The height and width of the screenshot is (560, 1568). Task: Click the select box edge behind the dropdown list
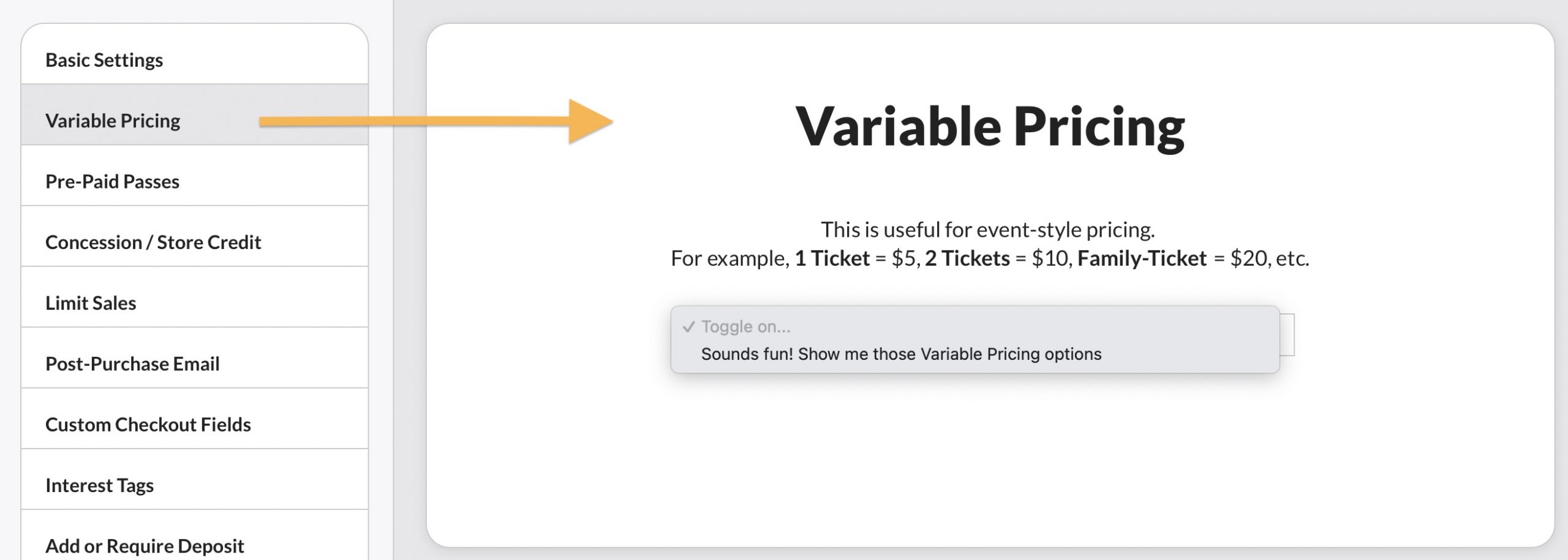pyautogui.click(x=1287, y=334)
